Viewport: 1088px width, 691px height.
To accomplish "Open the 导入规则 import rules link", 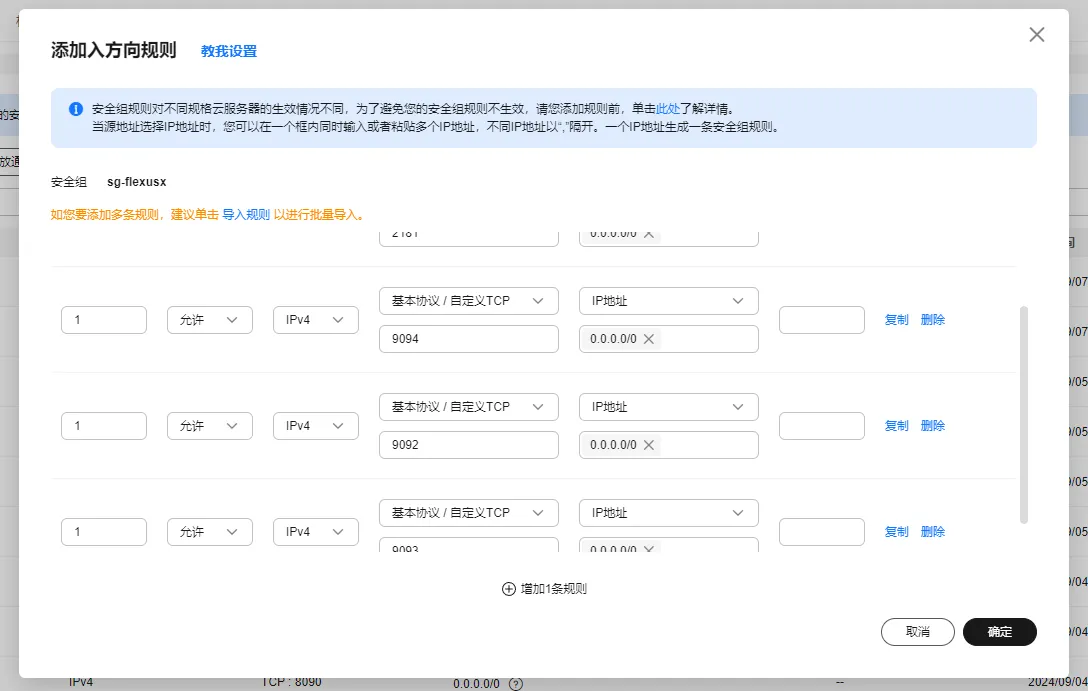I will pos(246,214).
